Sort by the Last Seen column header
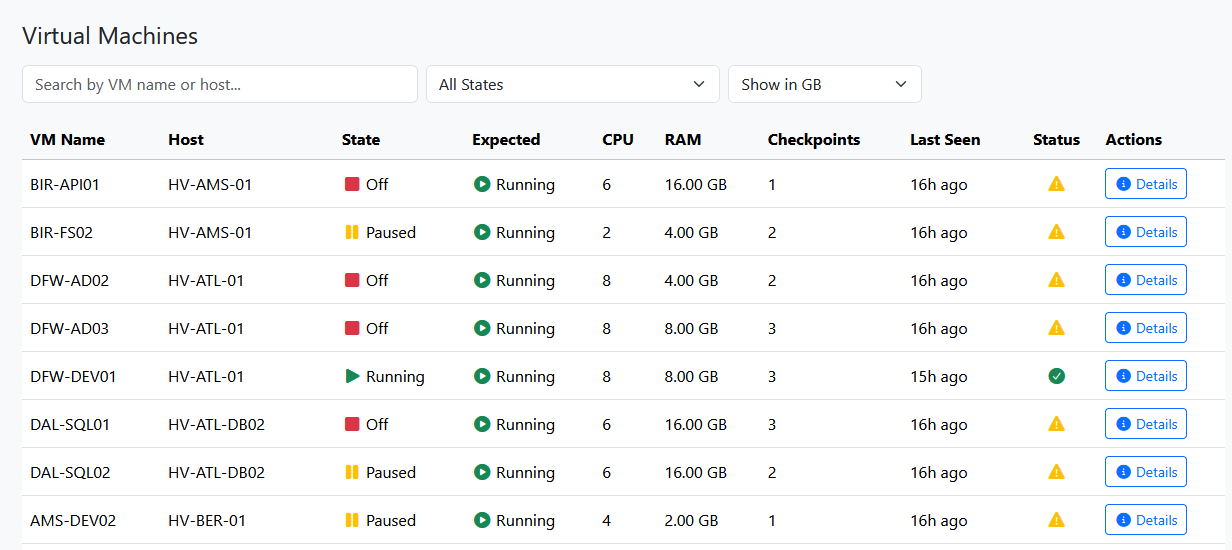1232x550 pixels. click(944, 140)
